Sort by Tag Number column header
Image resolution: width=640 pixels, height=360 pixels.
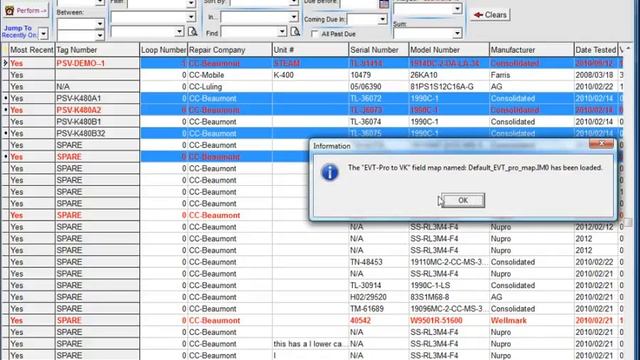pyautogui.click(x=97, y=50)
